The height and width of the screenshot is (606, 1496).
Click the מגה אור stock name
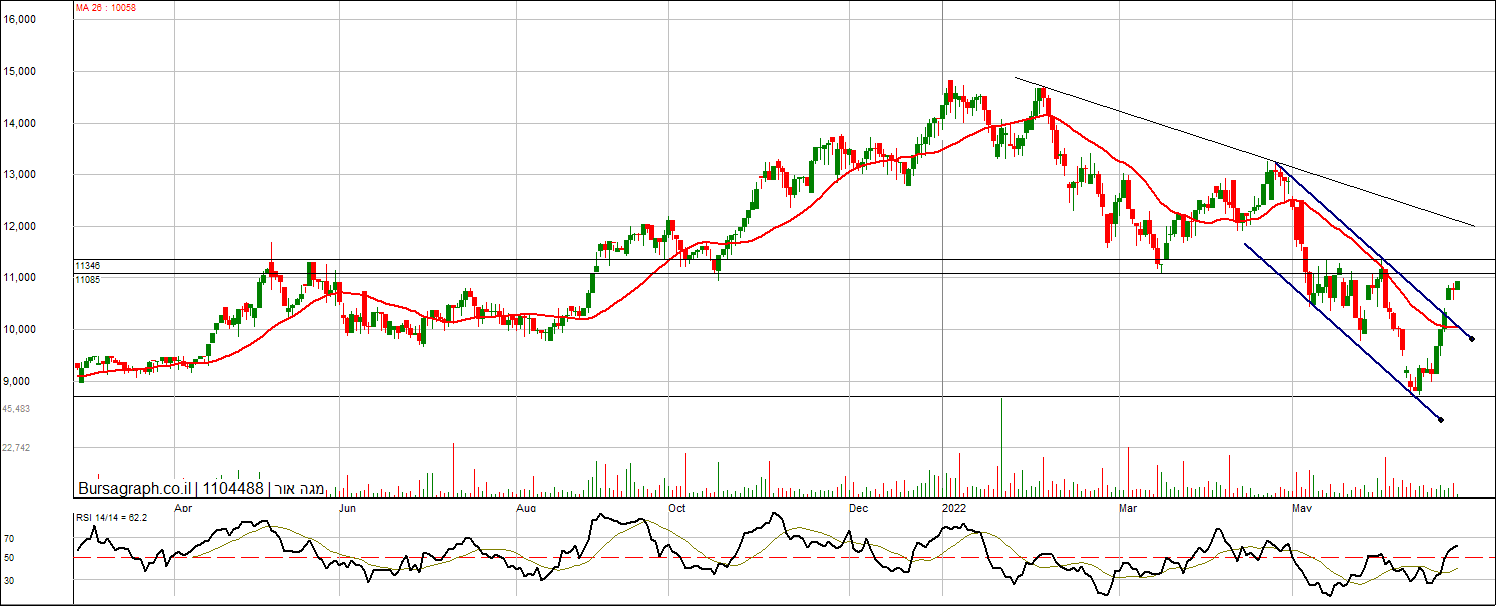click(300, 489)
